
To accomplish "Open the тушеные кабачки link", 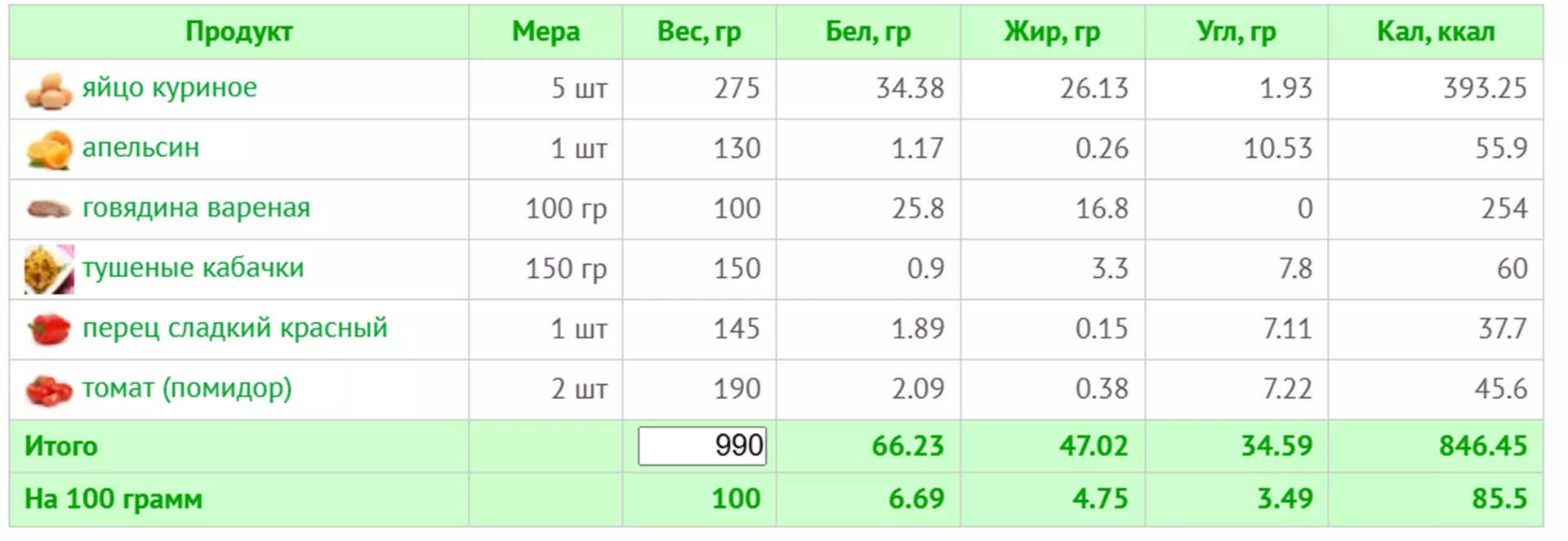I will pos(193,268).
